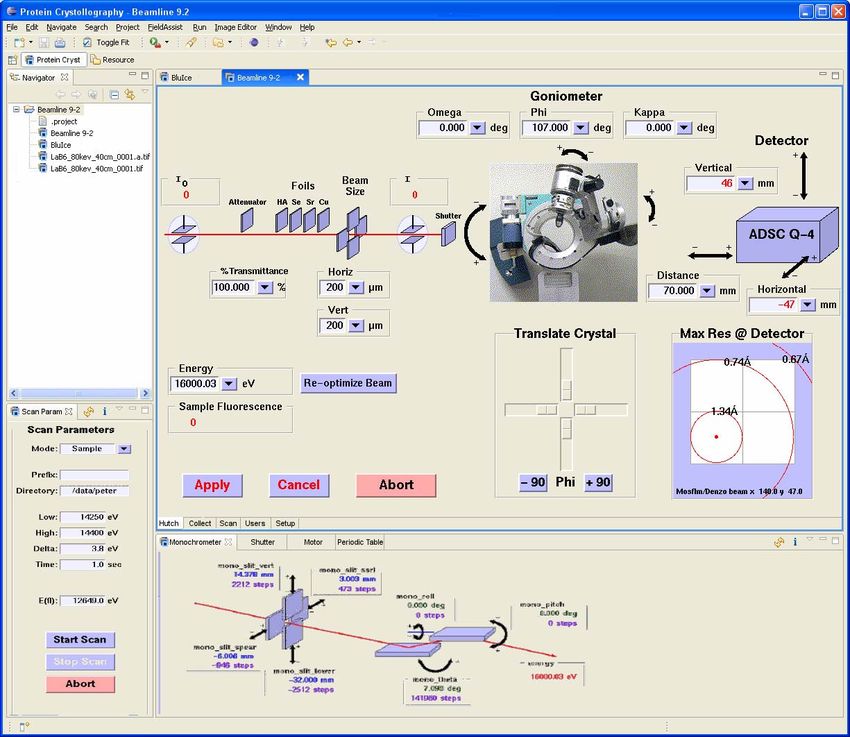
Task: Click the info icon in the Monochrometer panel
Action: pos(795,542)
